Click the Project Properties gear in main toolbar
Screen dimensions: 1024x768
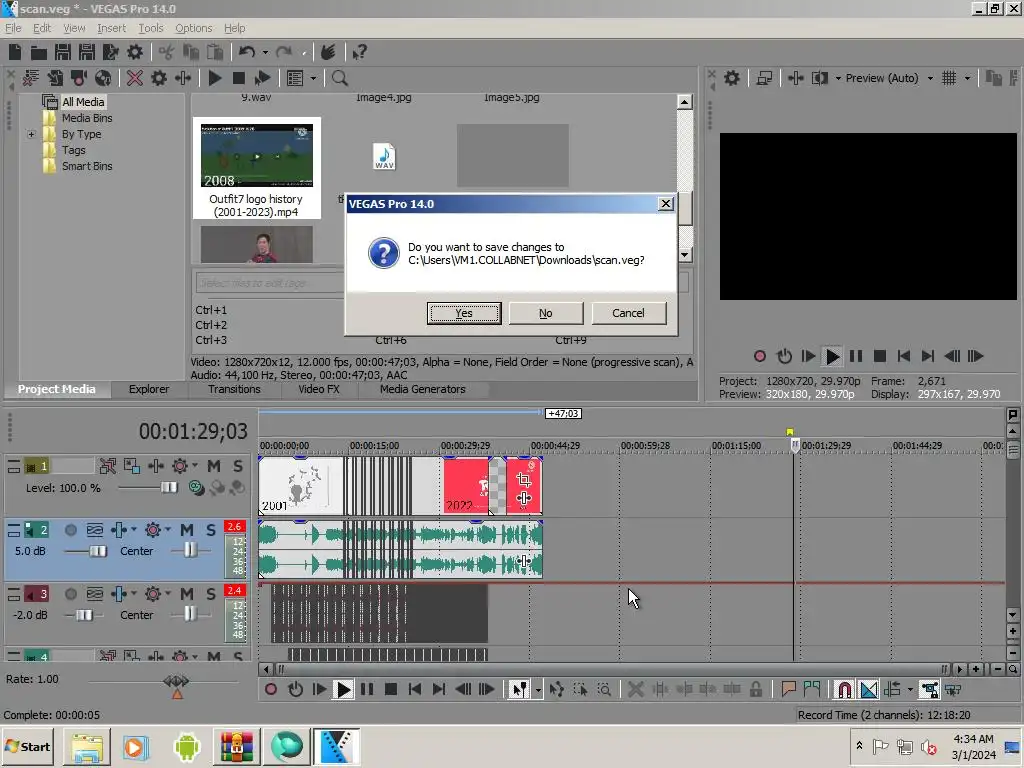(x=135, y=52)
